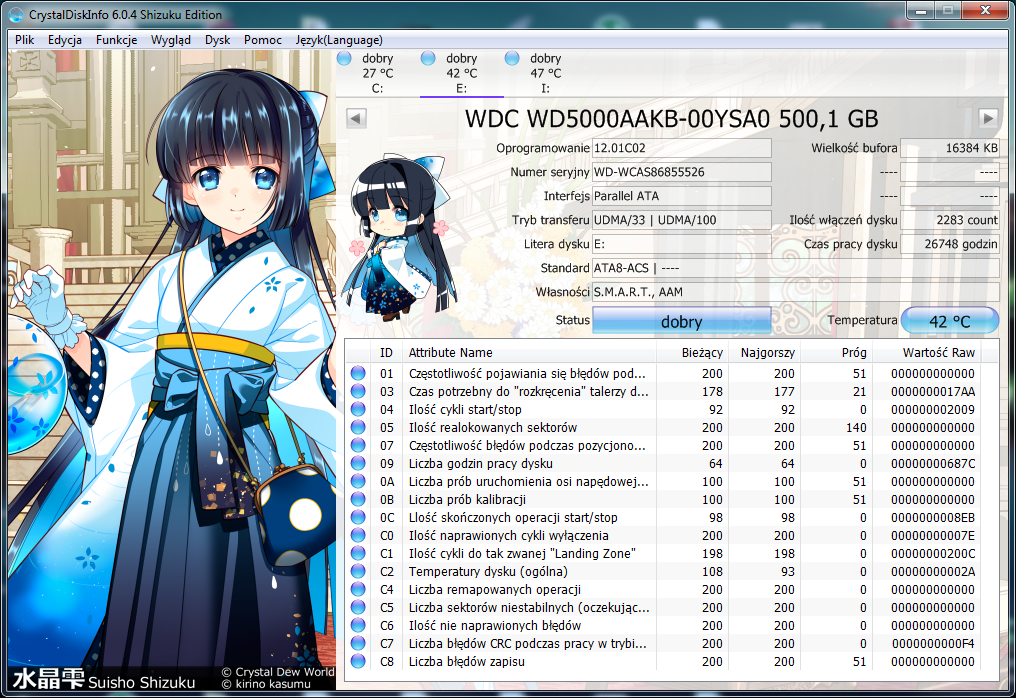
Task: Click the status orb for attribute C4
Action: coord(358,589)
